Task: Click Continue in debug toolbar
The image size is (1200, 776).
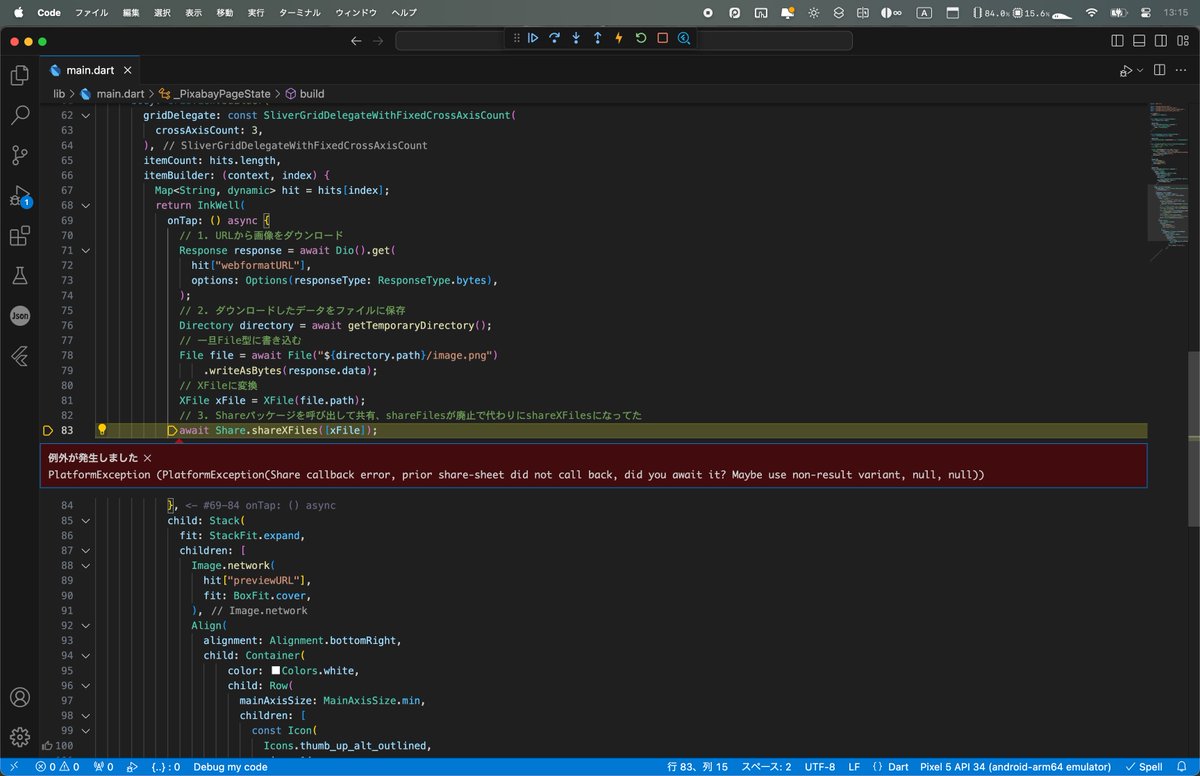Action: pos(533,38)
